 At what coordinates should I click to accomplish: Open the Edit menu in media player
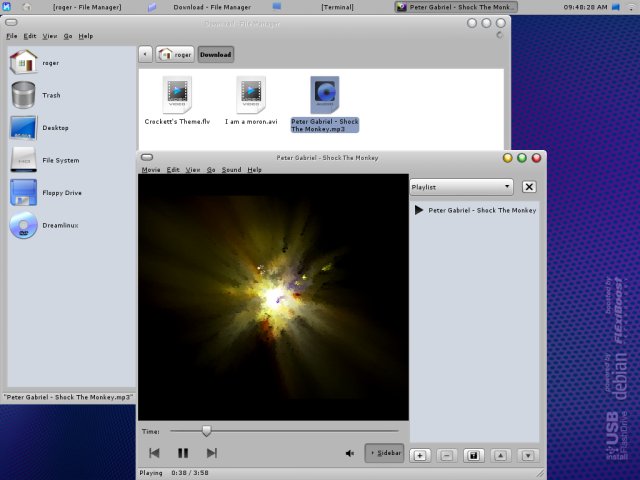(x=173, y=170)
